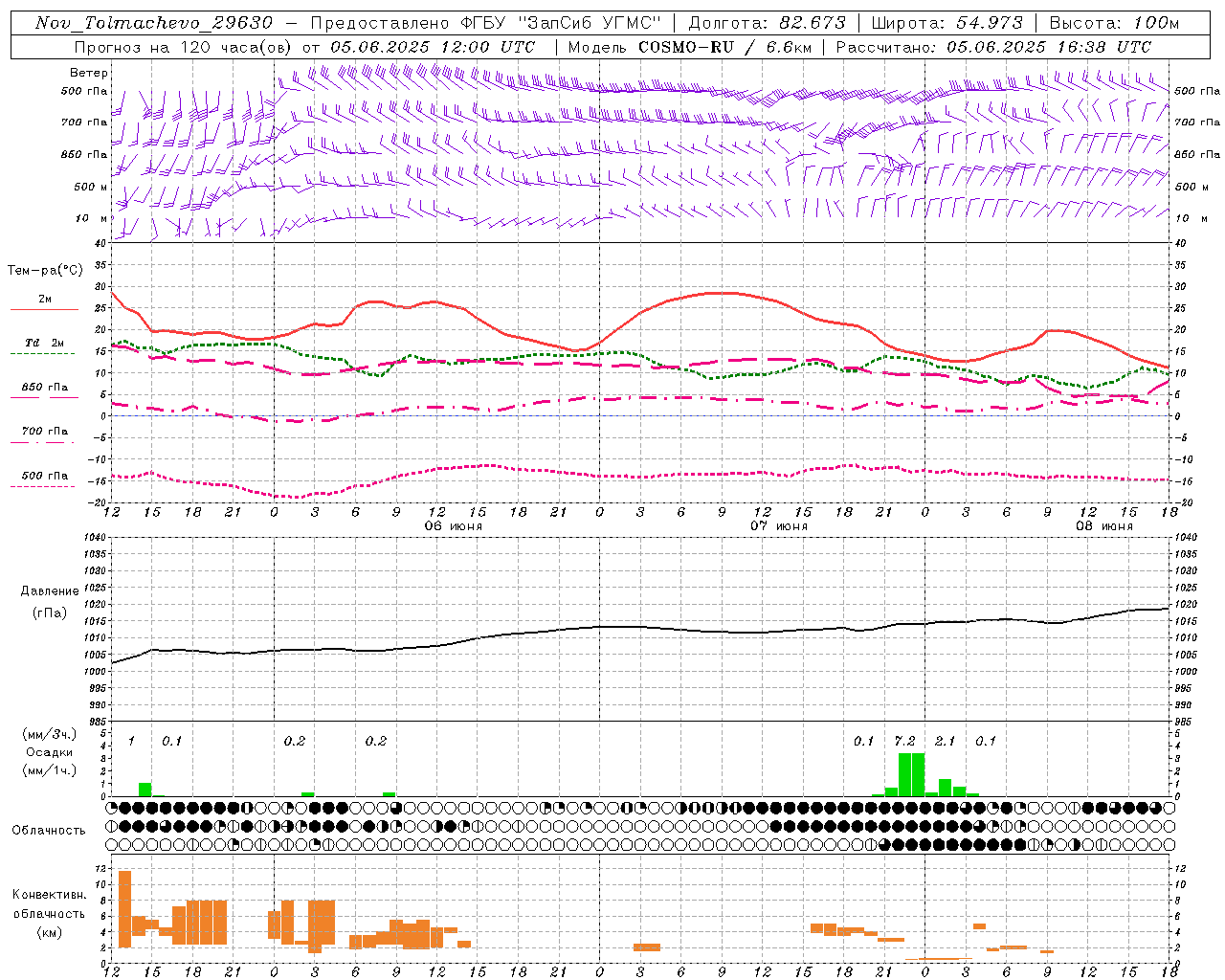
Task: Click the Конвективн. облачность label
Action: click(49, 904)
